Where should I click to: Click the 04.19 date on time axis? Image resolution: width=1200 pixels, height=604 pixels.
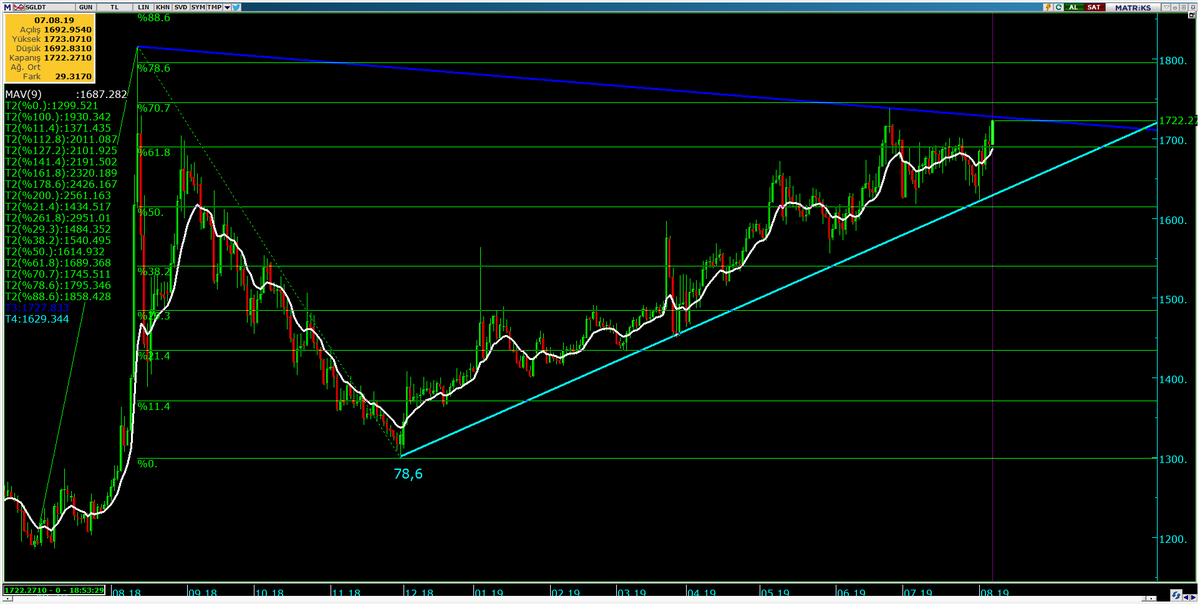[703, 594]
